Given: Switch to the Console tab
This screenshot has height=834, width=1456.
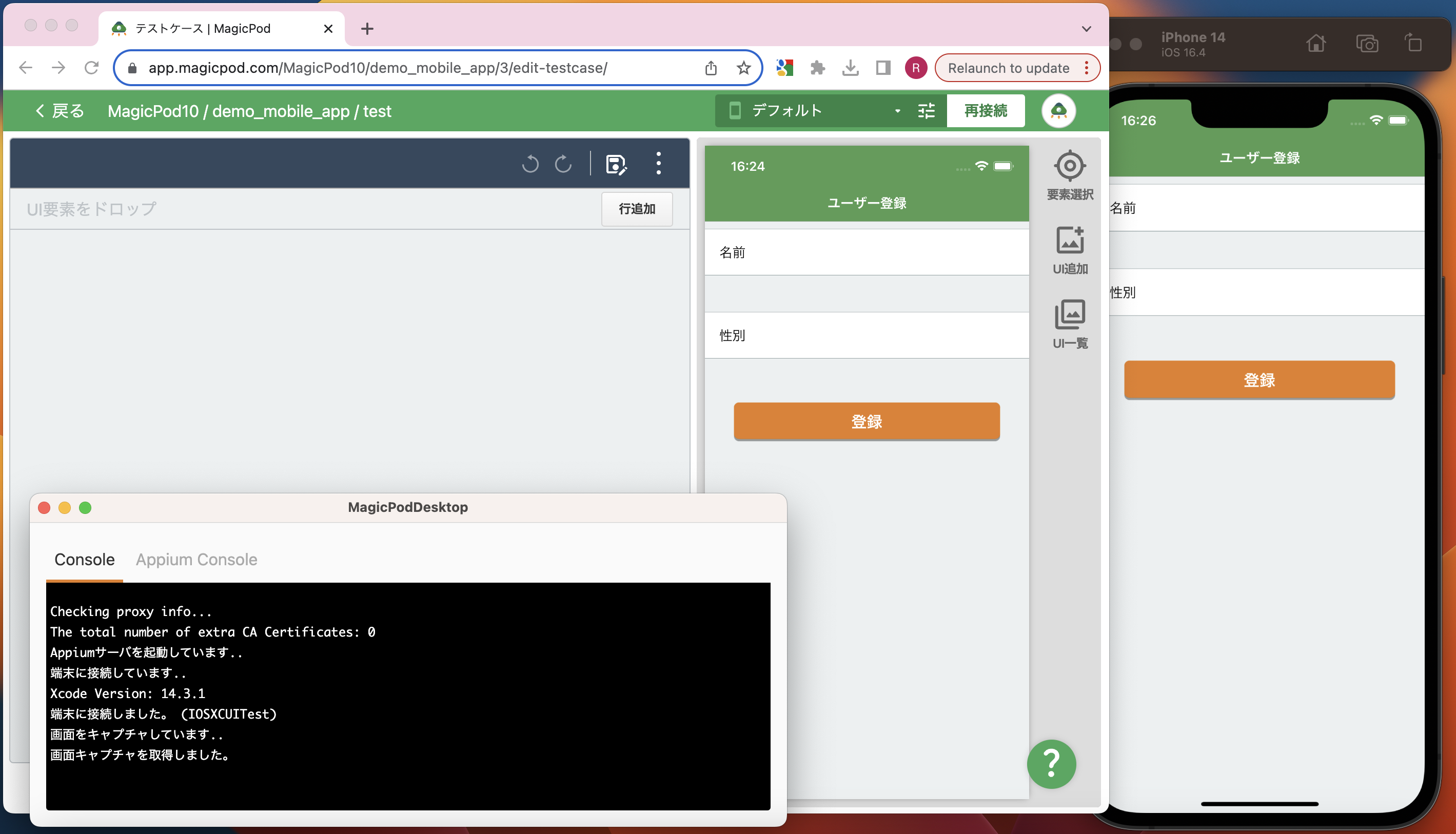Looking at the screenshot, I should point(85,560).
